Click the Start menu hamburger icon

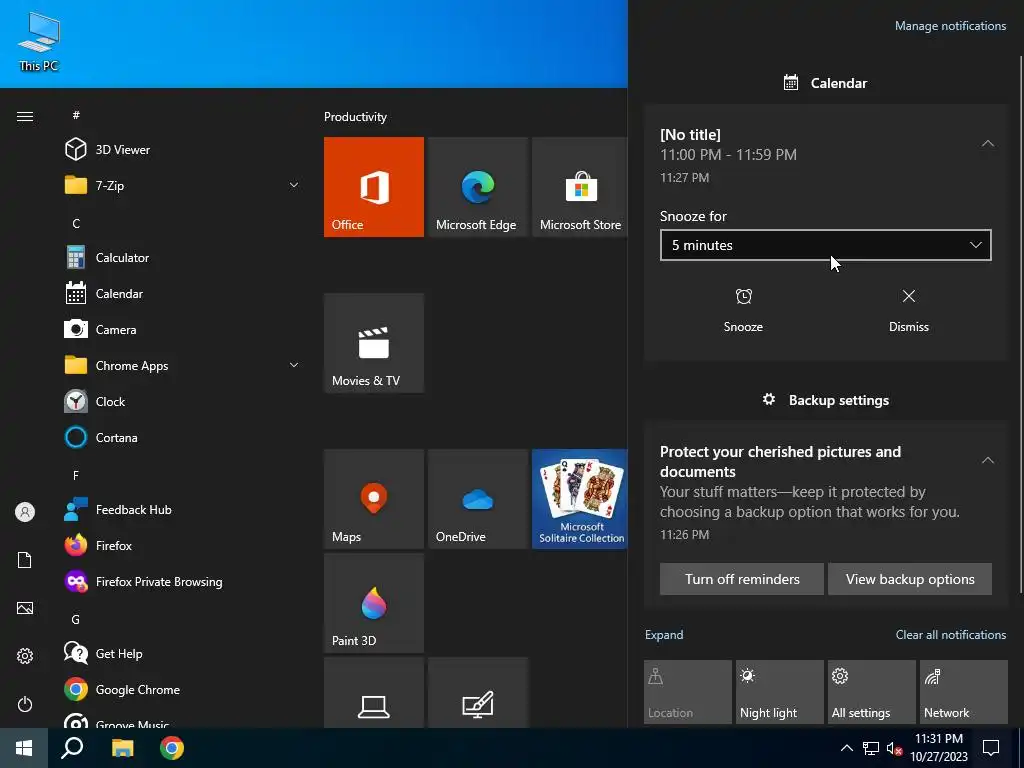click(x=25, y=116)
